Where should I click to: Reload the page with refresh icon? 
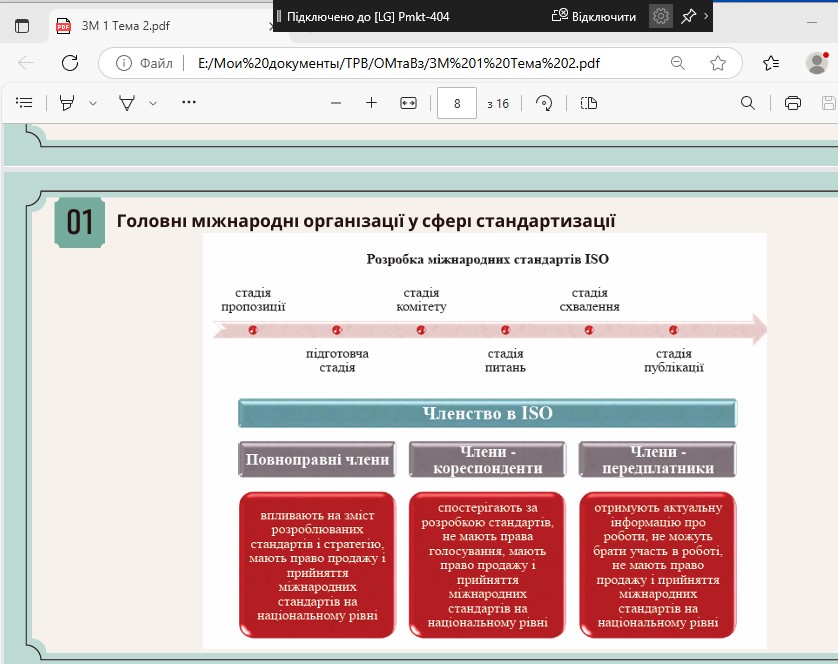(70, 63)
